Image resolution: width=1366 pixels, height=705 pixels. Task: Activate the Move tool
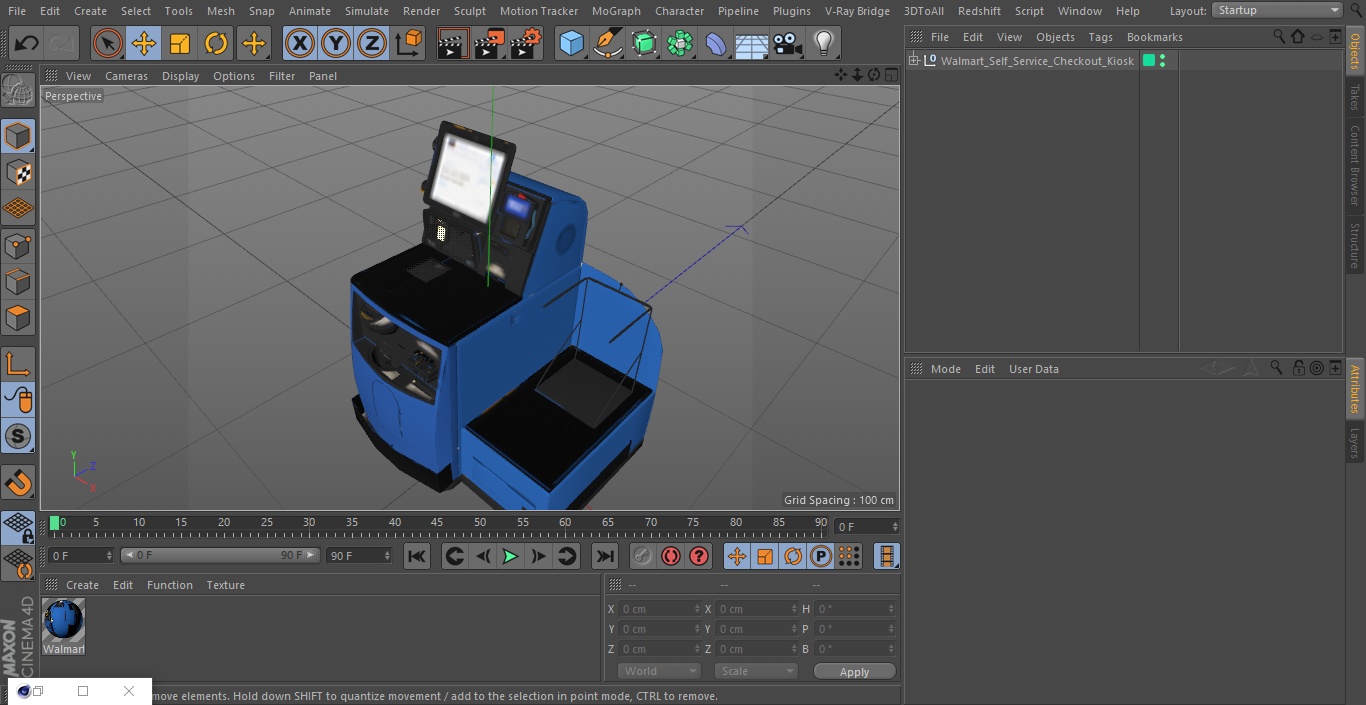[x=144, y=43]
